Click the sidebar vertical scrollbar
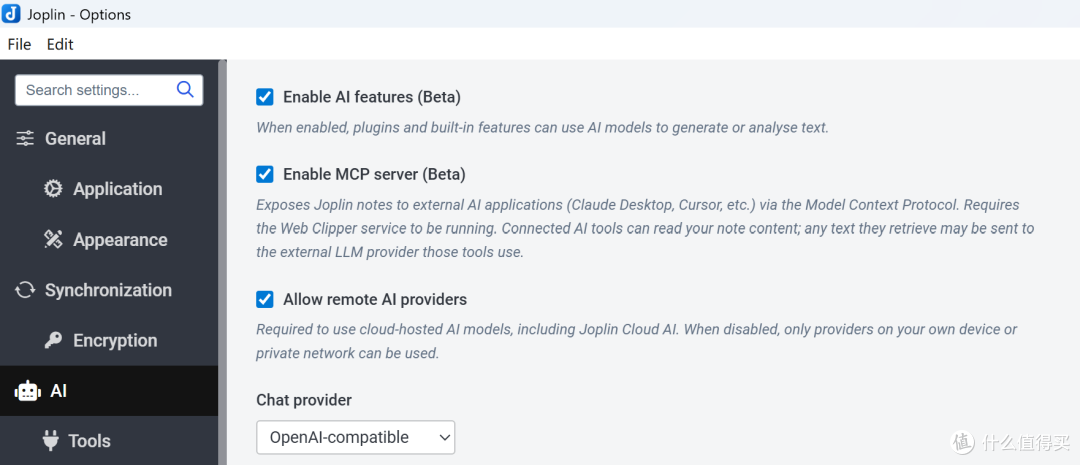Viewport: 1080px width, 465px height. pyautogui.click(x=222, y=262)
